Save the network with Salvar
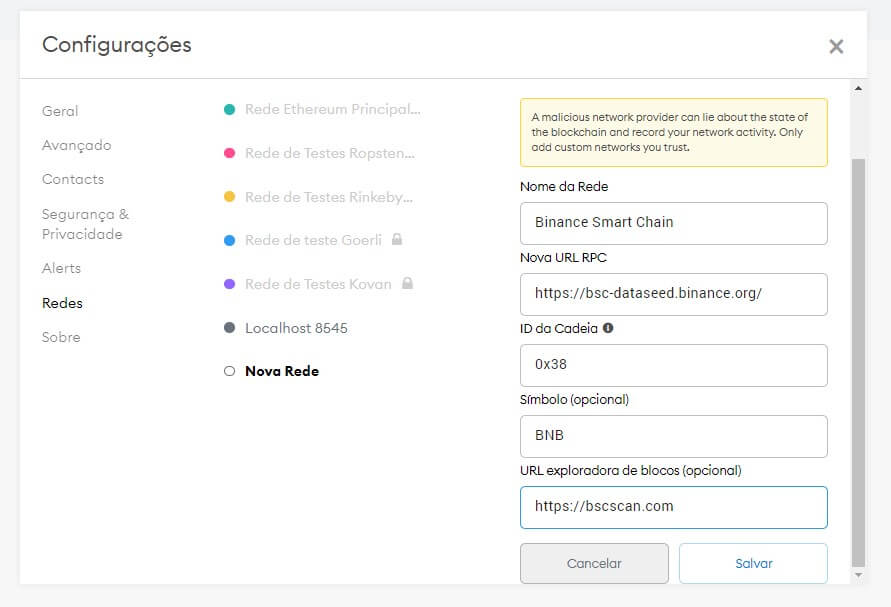This screenshot has width=891, height=607. click(x=753, y=563)
